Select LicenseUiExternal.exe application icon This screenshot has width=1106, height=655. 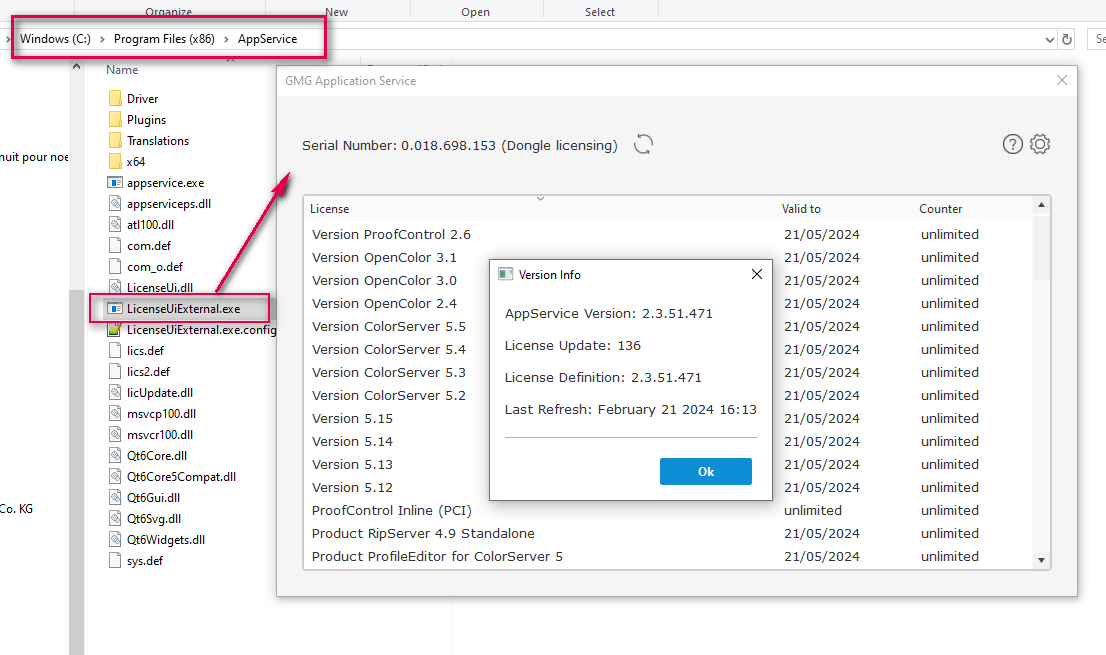point(115,308)
